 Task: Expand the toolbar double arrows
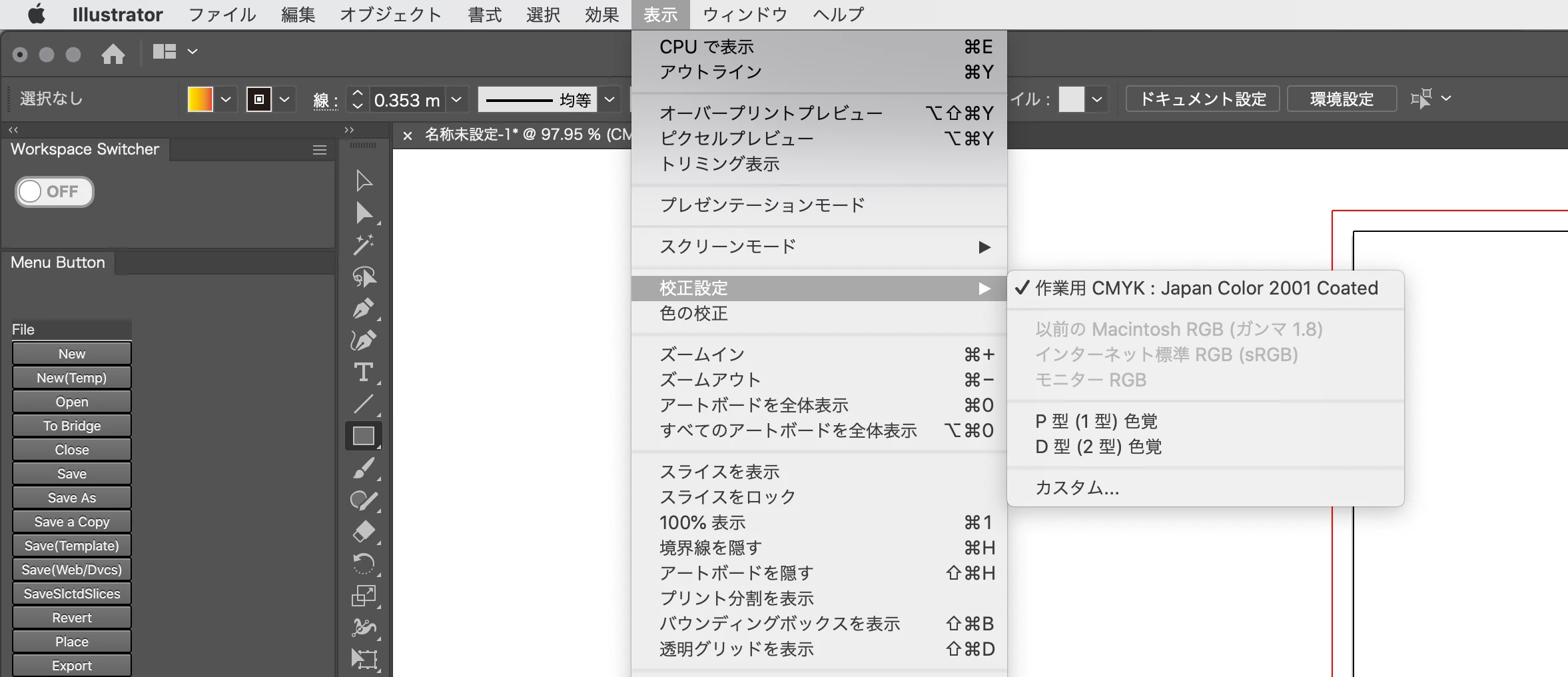(x=349, y=129)
